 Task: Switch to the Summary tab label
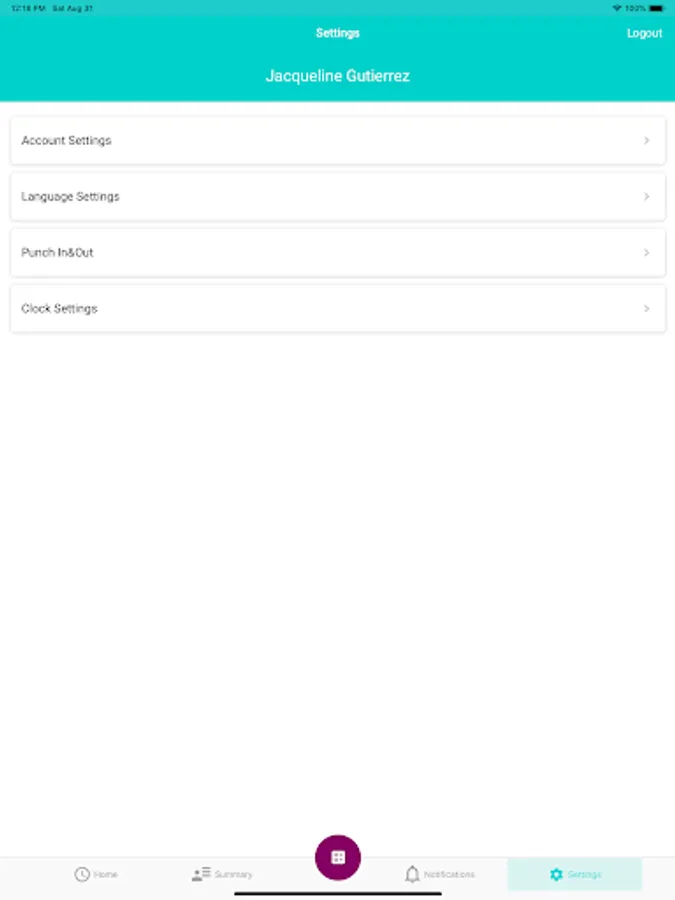click(x=233, y=874)
